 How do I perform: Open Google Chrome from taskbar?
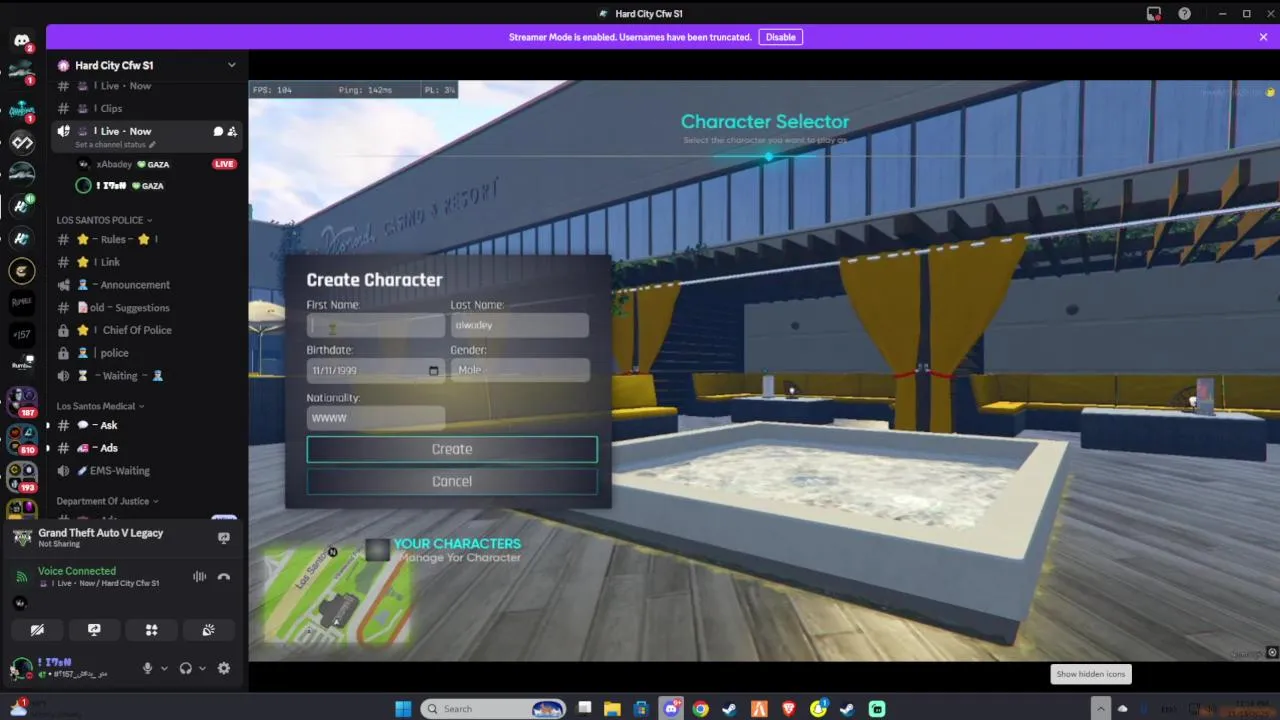pyautogui.click(x=701, y=709)
